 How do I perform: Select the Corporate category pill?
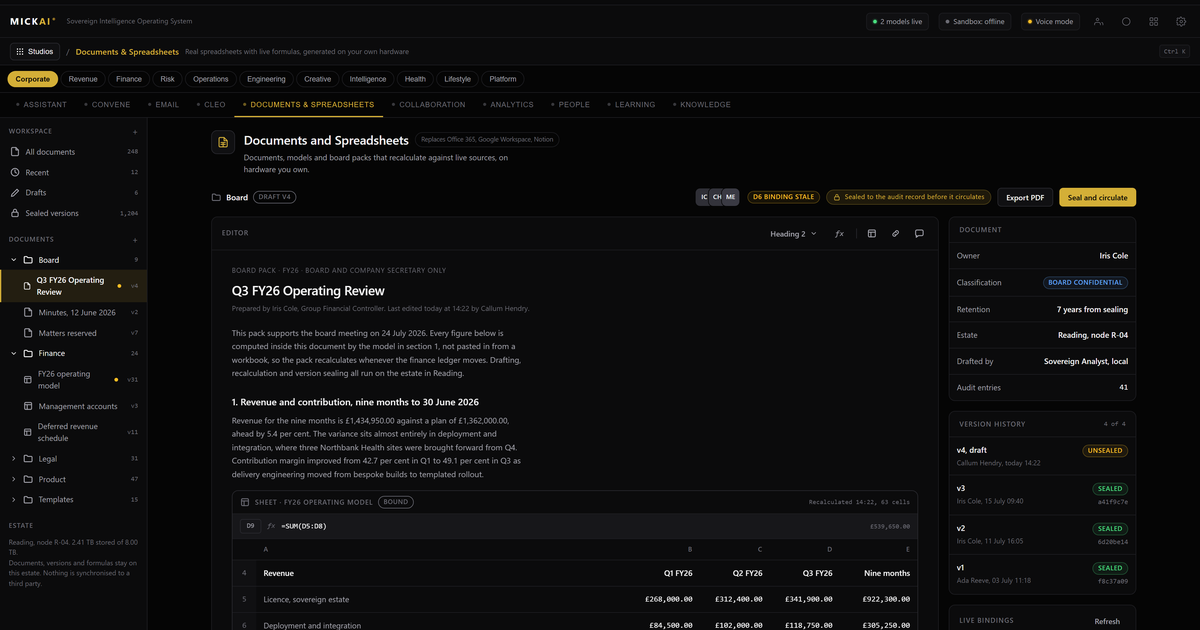coord(33,79)
